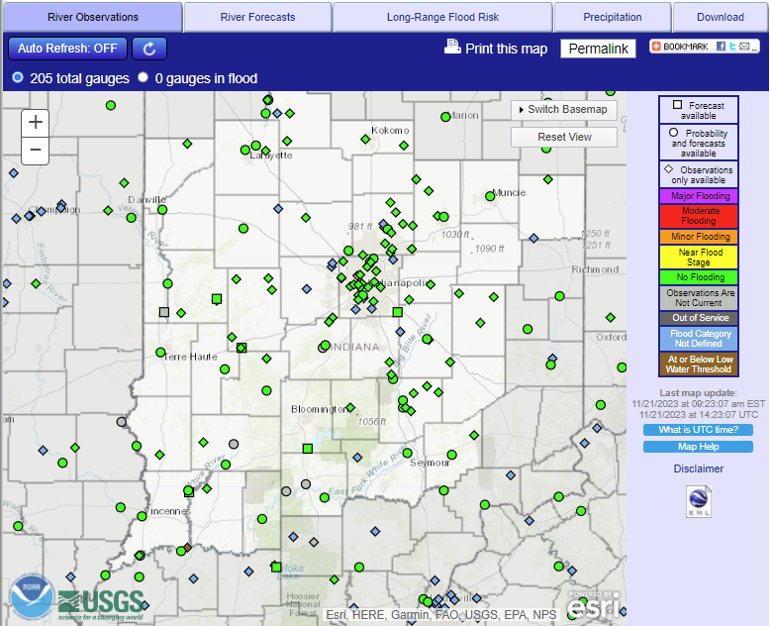Share via email envelope icon

pyautogui.click(x=745, y=47)
